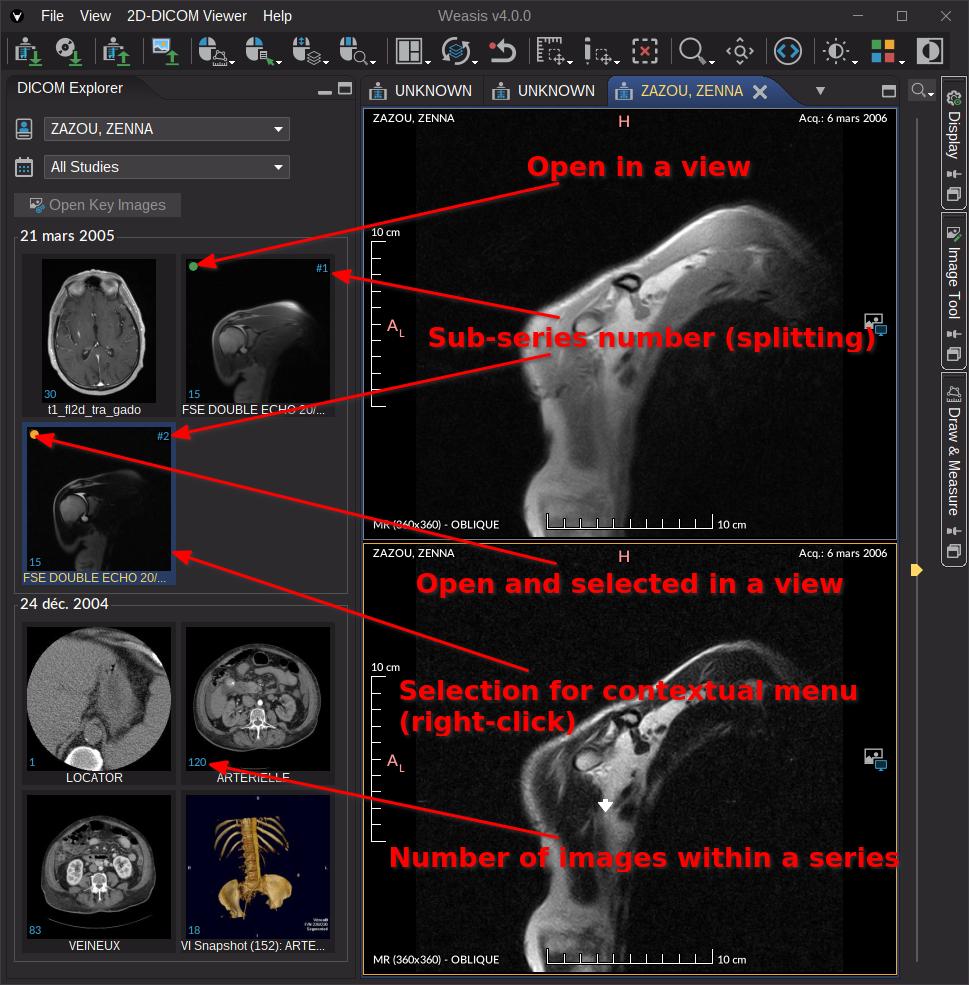The height and width of the screenshot is (985, 969).
Task: Toggle the blue scroll synchronization button
Action: tap(788, 51)
